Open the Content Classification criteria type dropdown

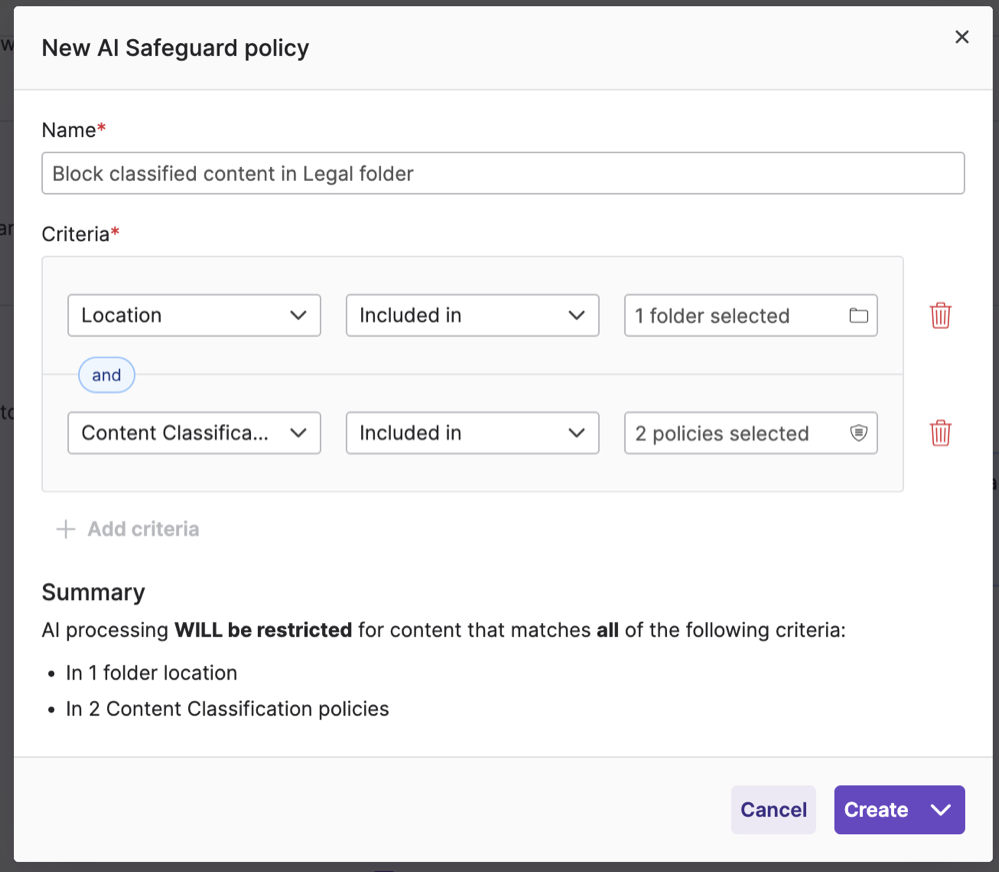tap(194, 433)
